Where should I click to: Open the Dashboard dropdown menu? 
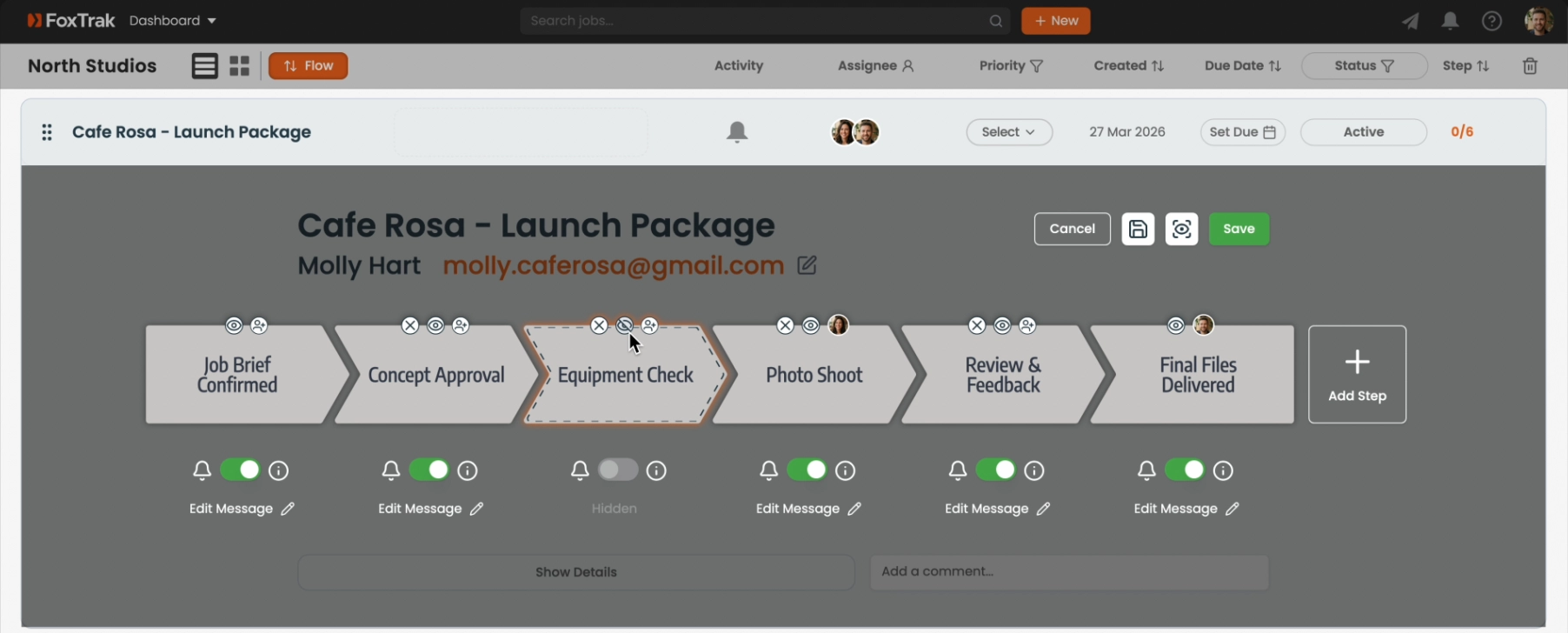coord(172,21)
